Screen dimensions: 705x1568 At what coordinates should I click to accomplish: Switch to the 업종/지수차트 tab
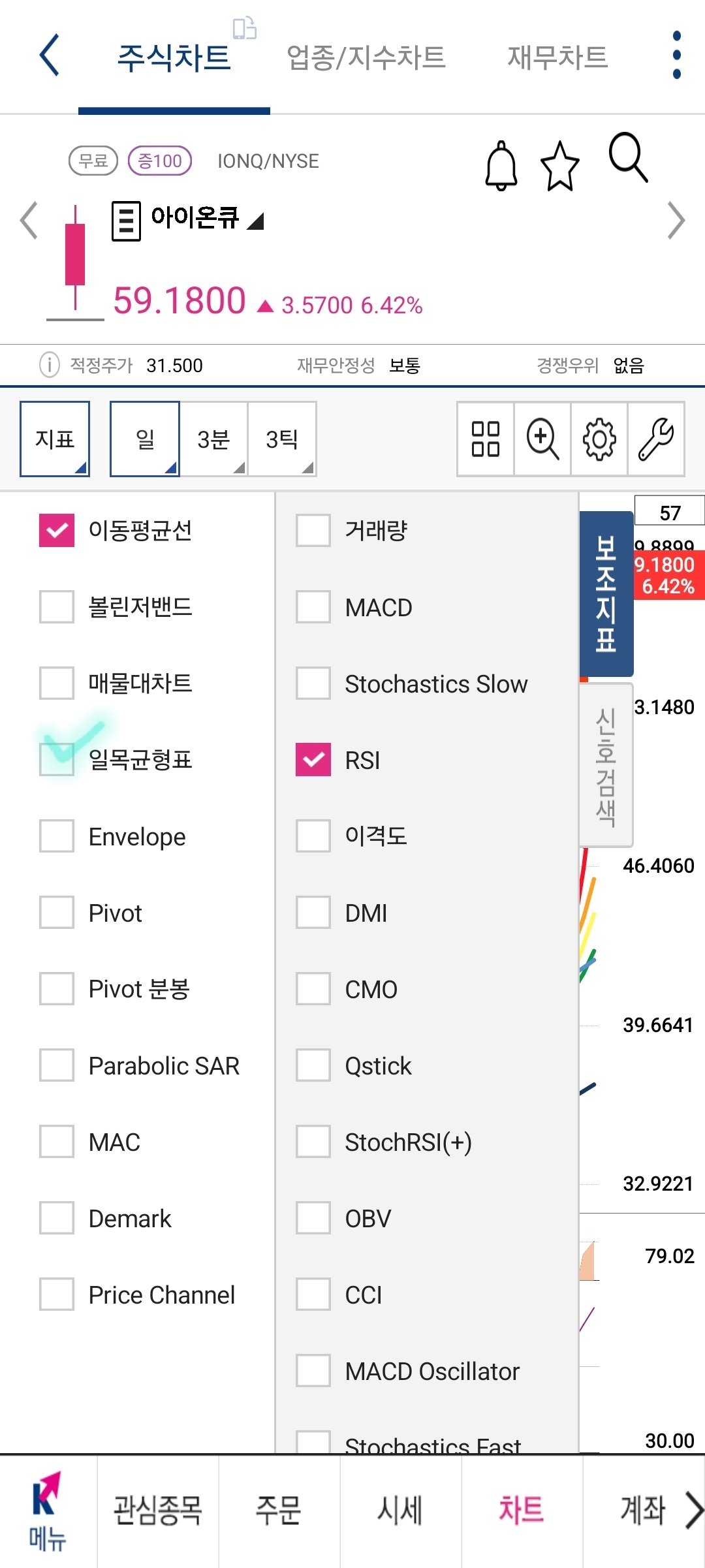pos(366,55)
